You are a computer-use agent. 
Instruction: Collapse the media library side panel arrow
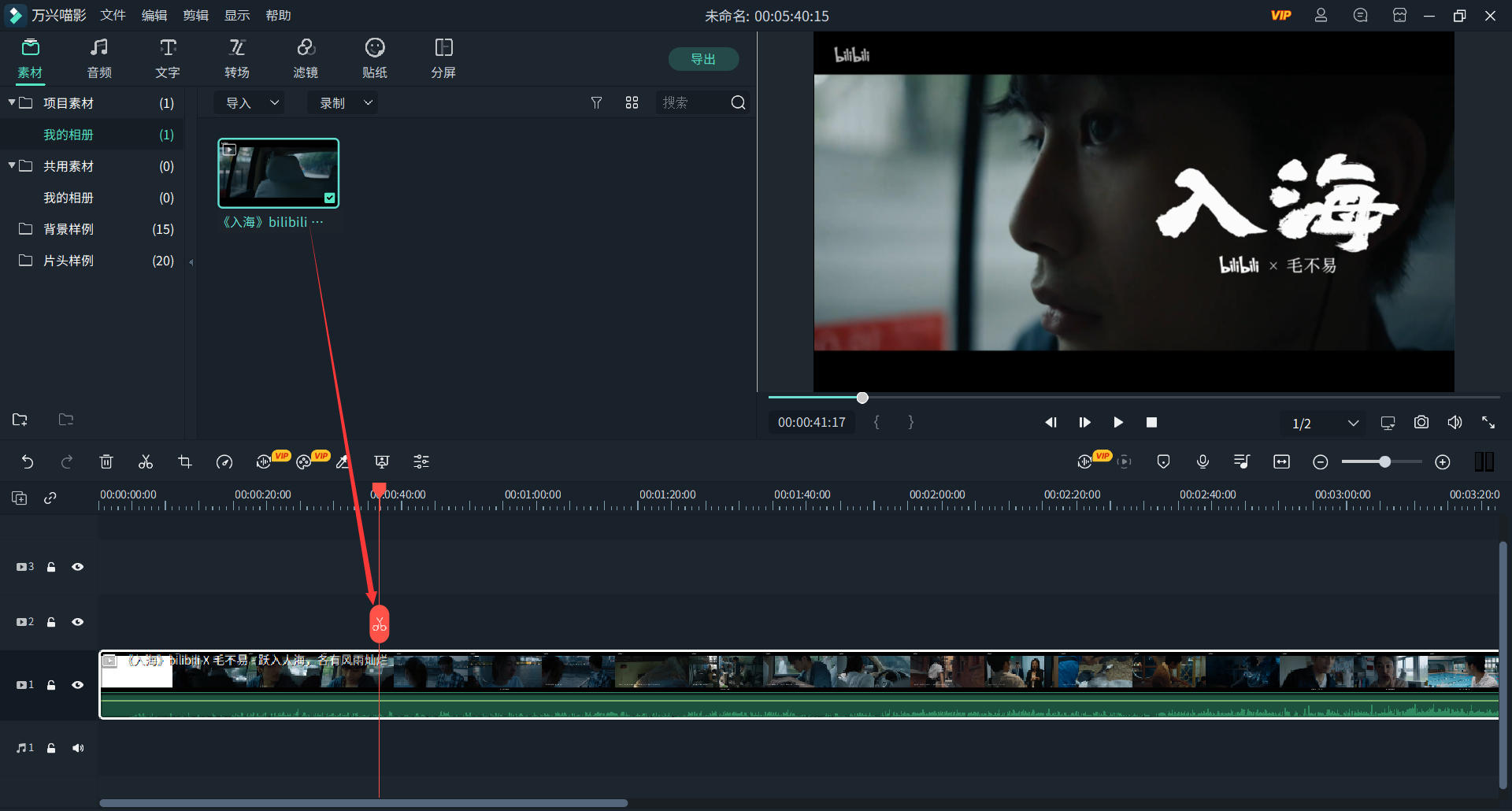191,261
